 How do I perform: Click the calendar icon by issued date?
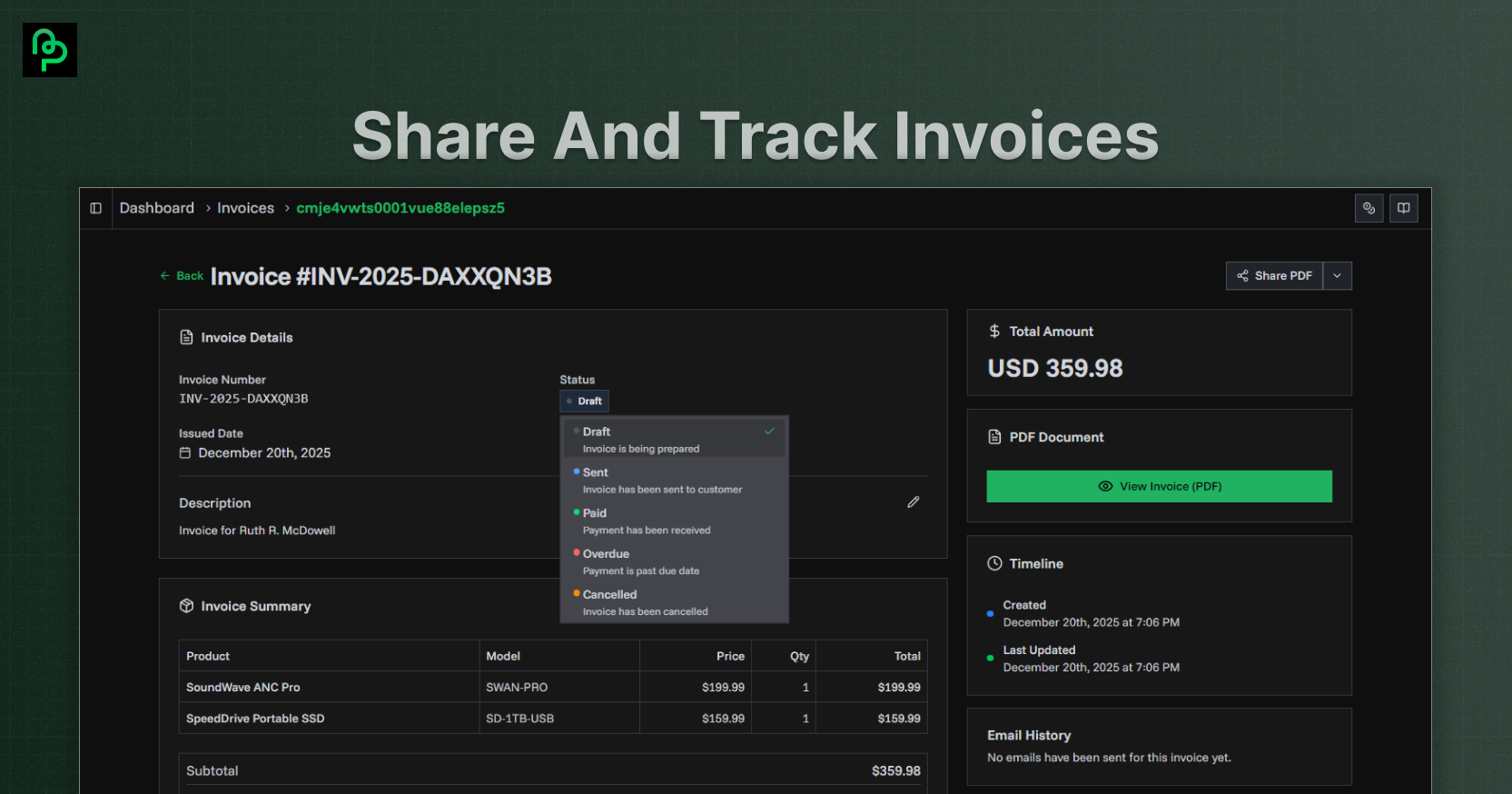185,453
